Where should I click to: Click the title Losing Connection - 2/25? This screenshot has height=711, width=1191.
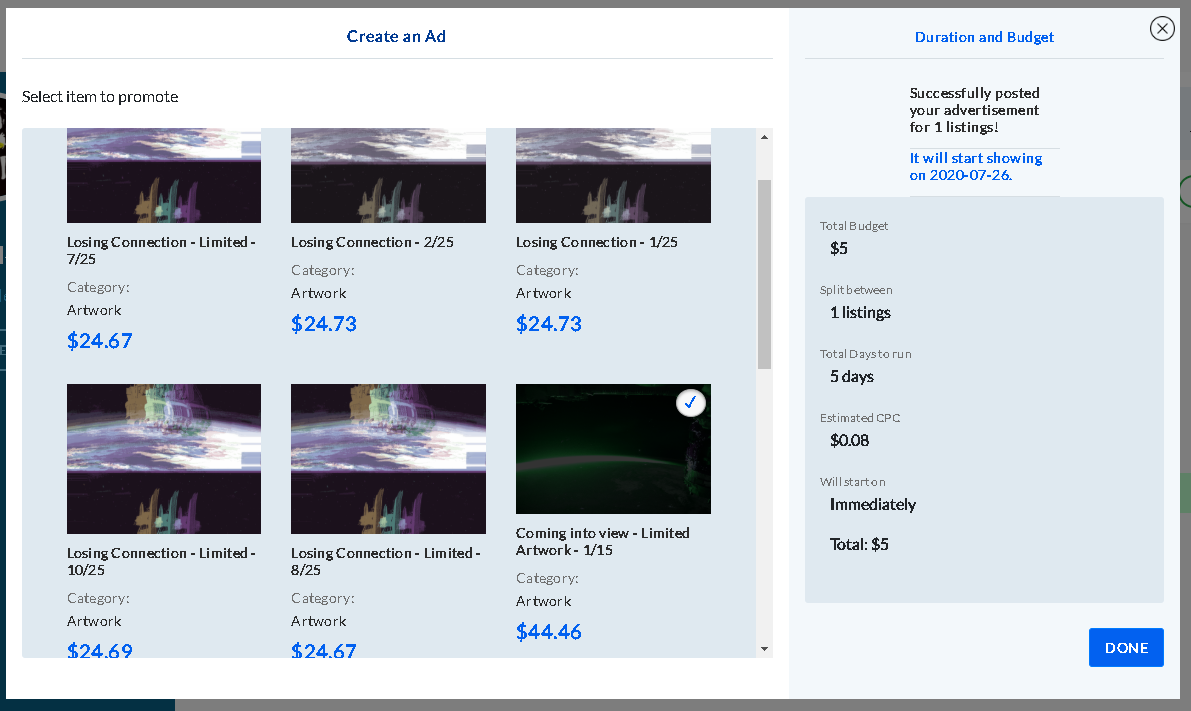pos(372,242)
